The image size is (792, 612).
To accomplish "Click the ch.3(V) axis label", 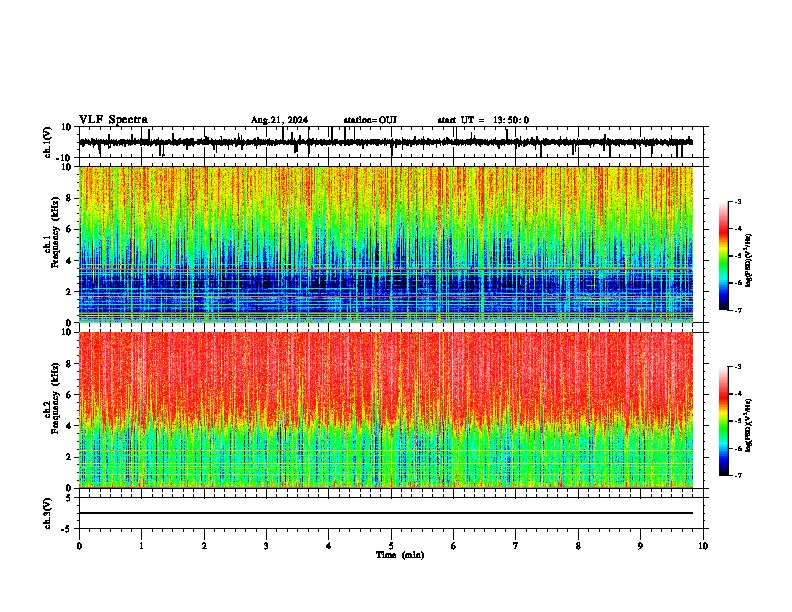I will pyautogui.click(x=48, y=513).
